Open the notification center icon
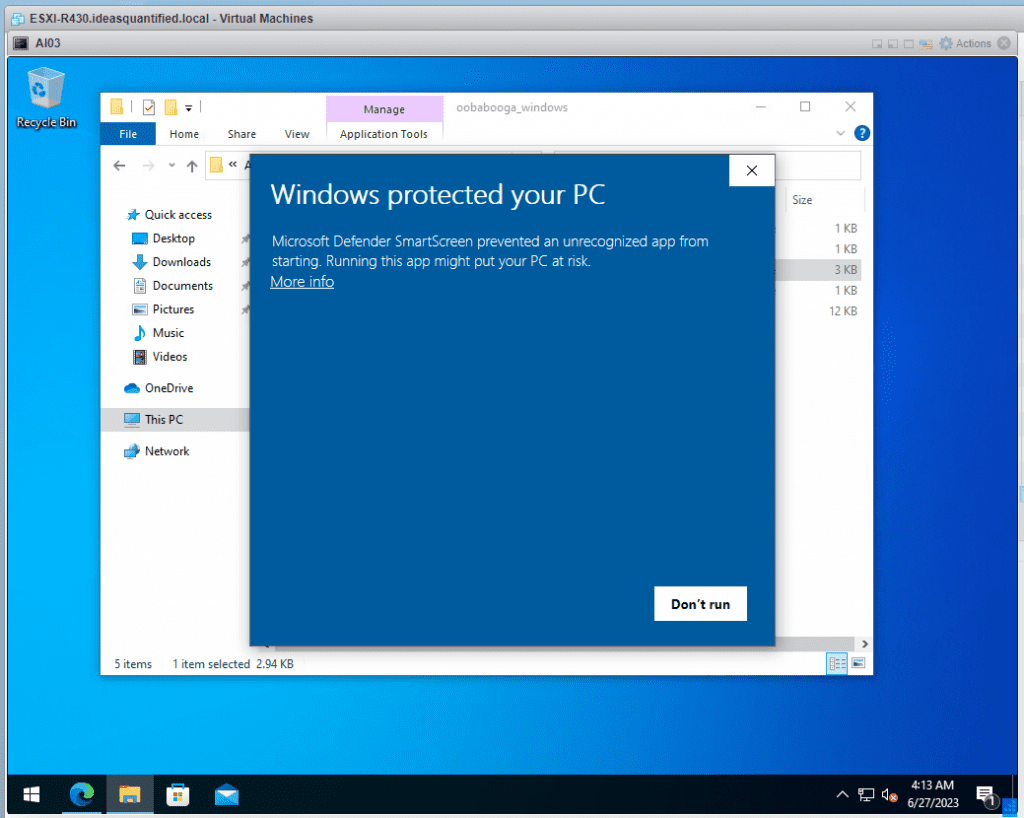Viewport: 1024px width, 818px height. pos(986,795)
